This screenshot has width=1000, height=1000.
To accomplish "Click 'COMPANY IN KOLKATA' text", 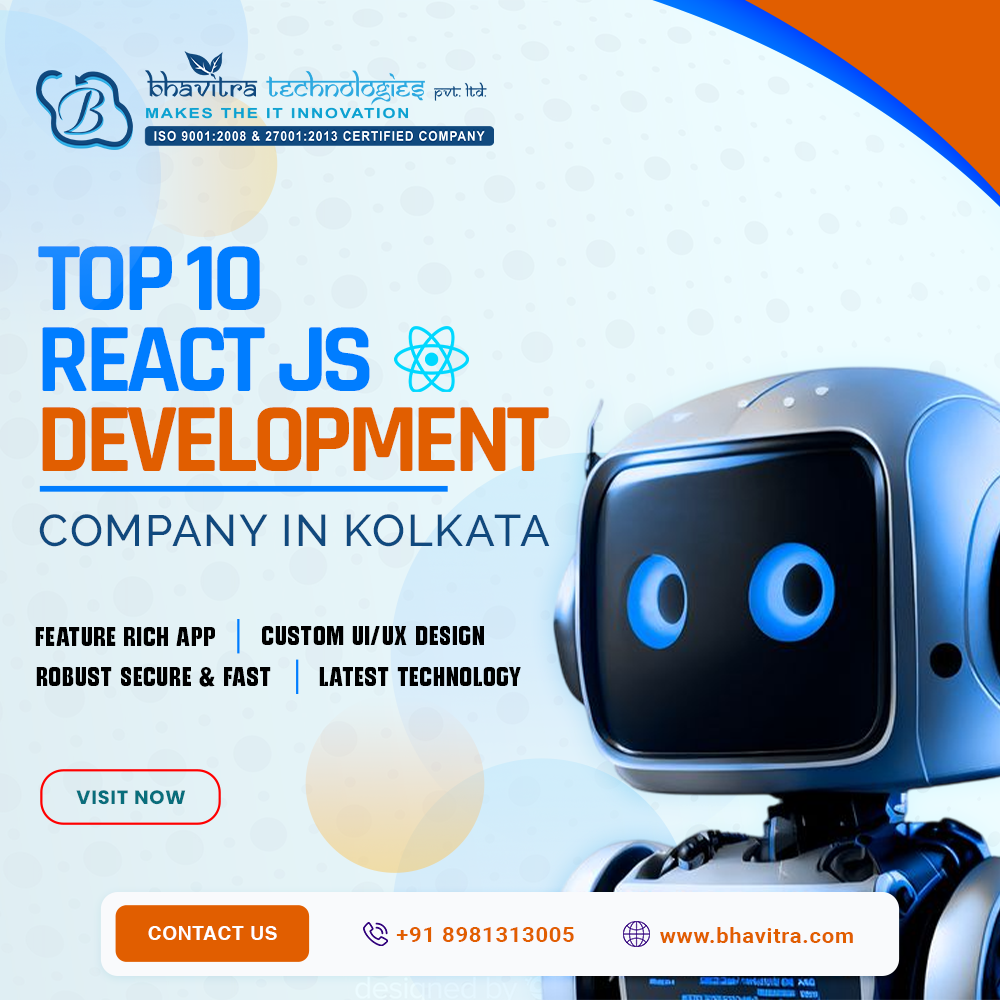I will coord(294,531).
